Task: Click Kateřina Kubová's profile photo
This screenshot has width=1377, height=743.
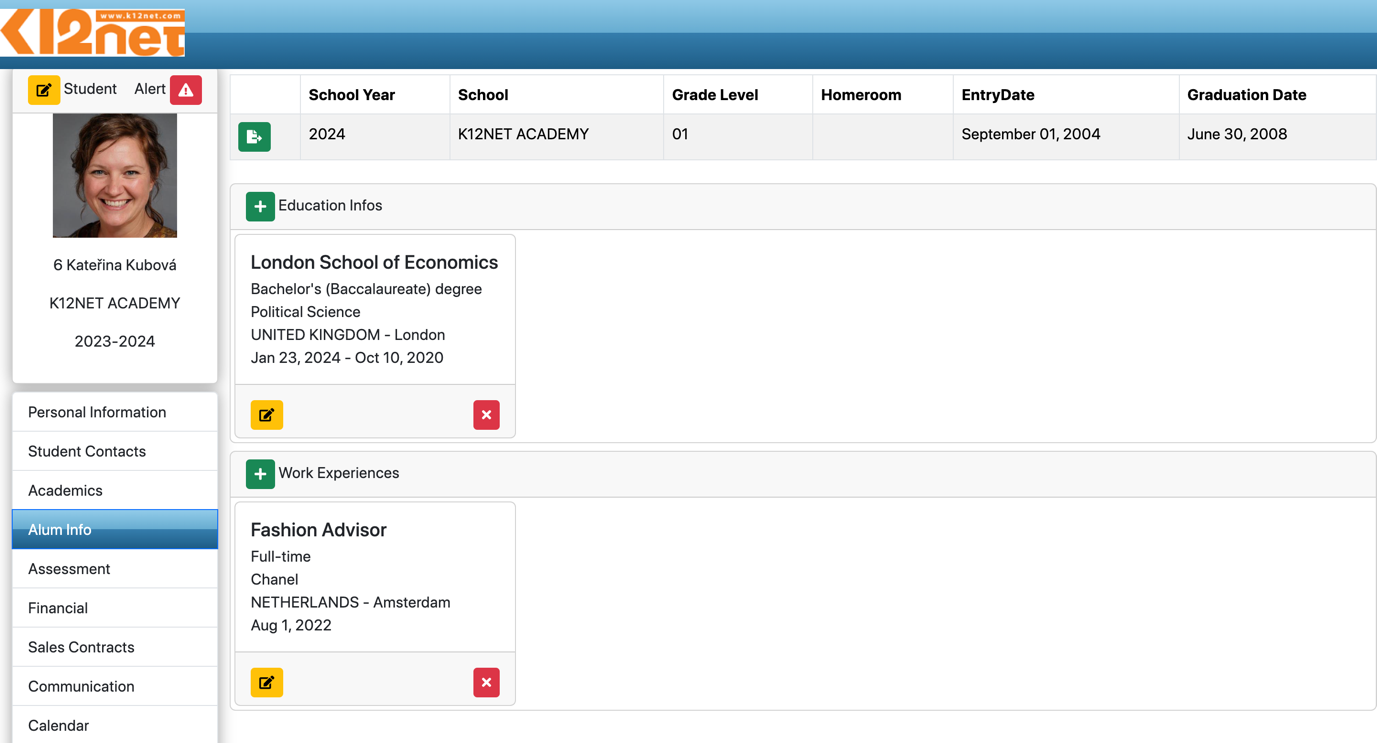Action: 115,175
